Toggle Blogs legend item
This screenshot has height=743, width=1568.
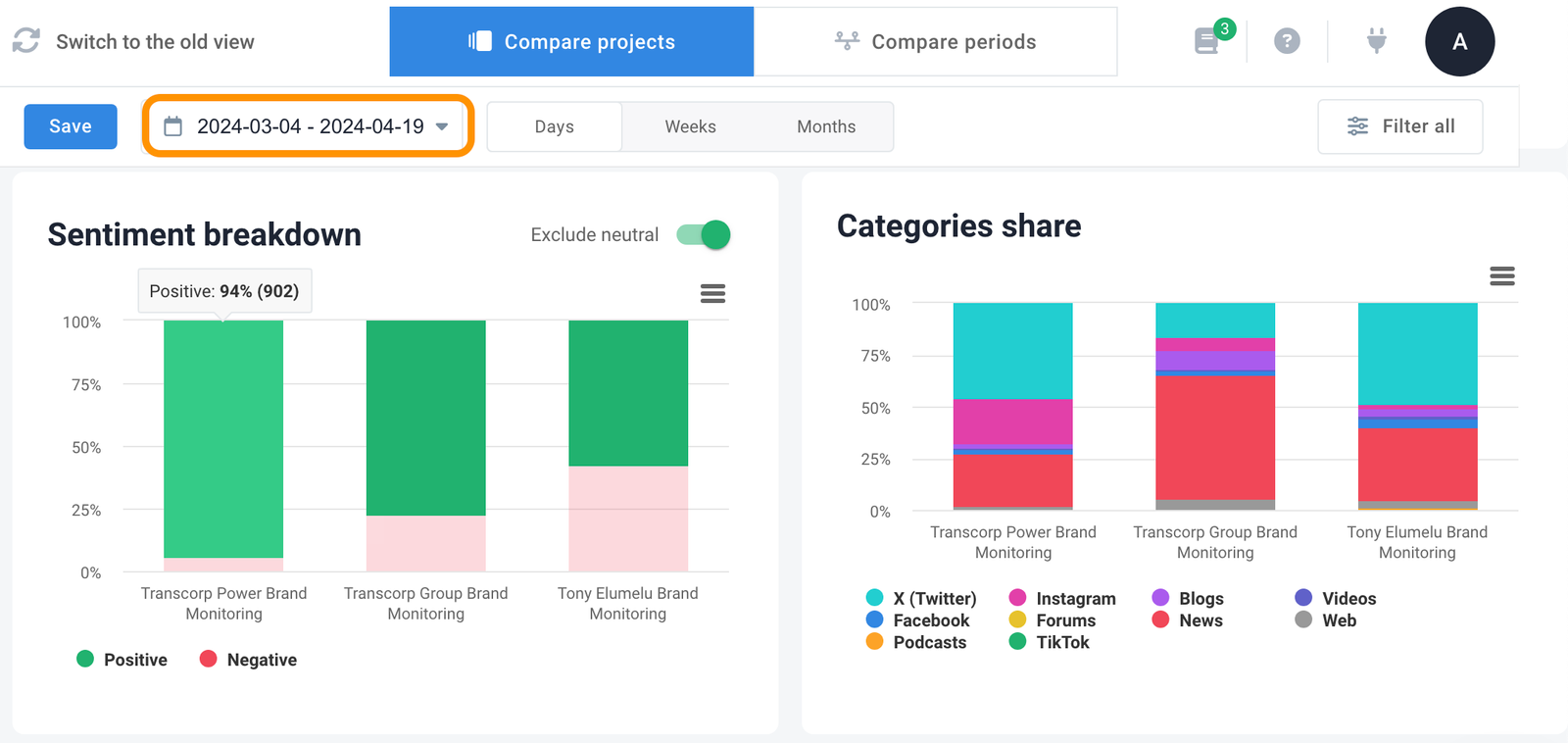coord(1188,598)
